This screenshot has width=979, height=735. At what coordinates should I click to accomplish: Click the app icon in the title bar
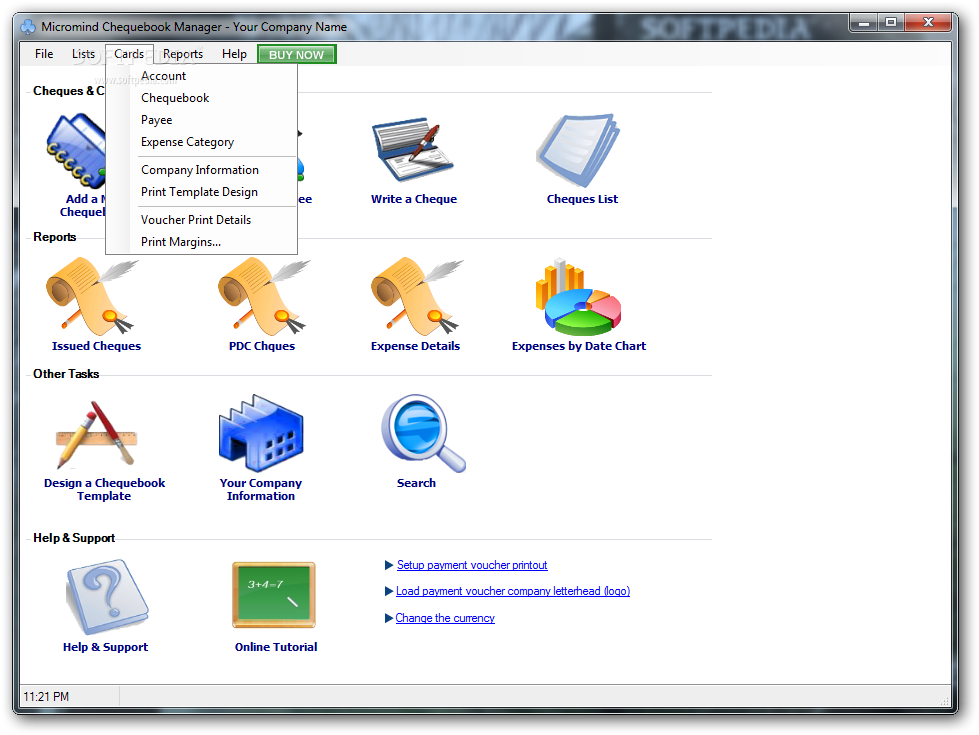[x=28, y=27]
